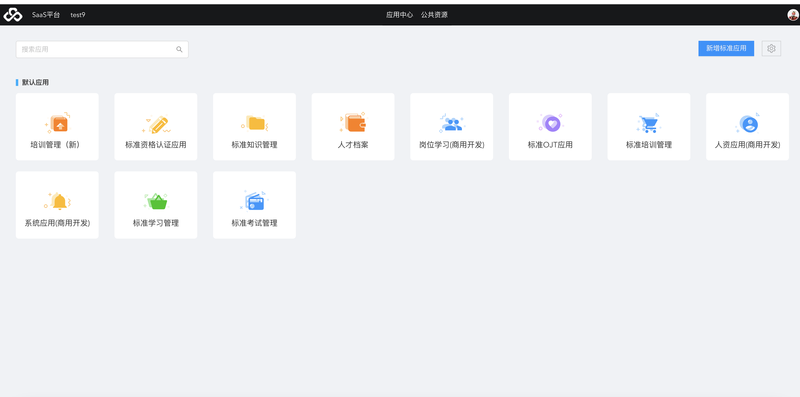
Task: Click the 系统应用(商用开发) label
Action: tap(57, 223)
